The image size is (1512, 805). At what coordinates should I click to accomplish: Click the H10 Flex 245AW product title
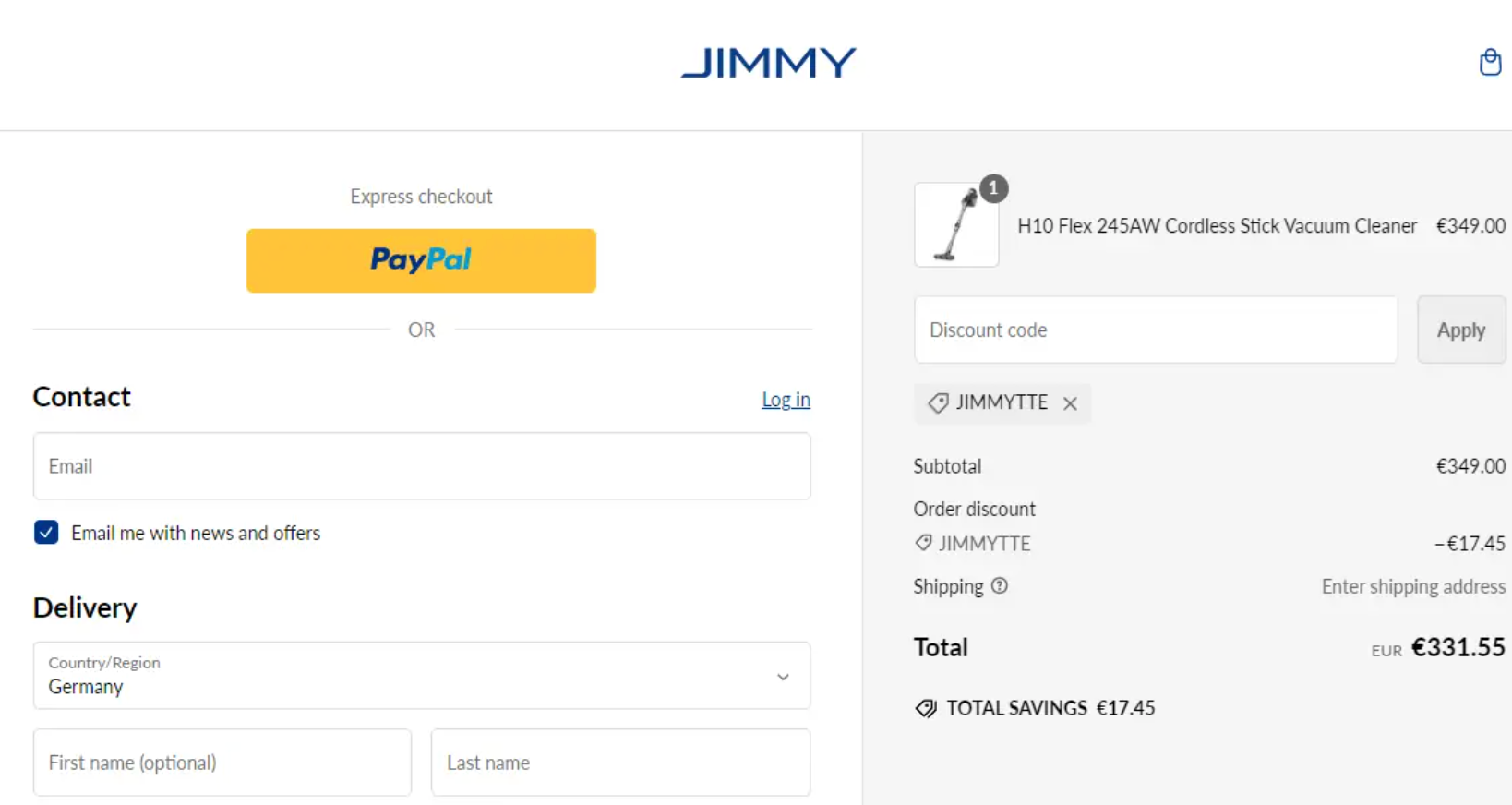pyautogui.click(x=1217, y=226)
